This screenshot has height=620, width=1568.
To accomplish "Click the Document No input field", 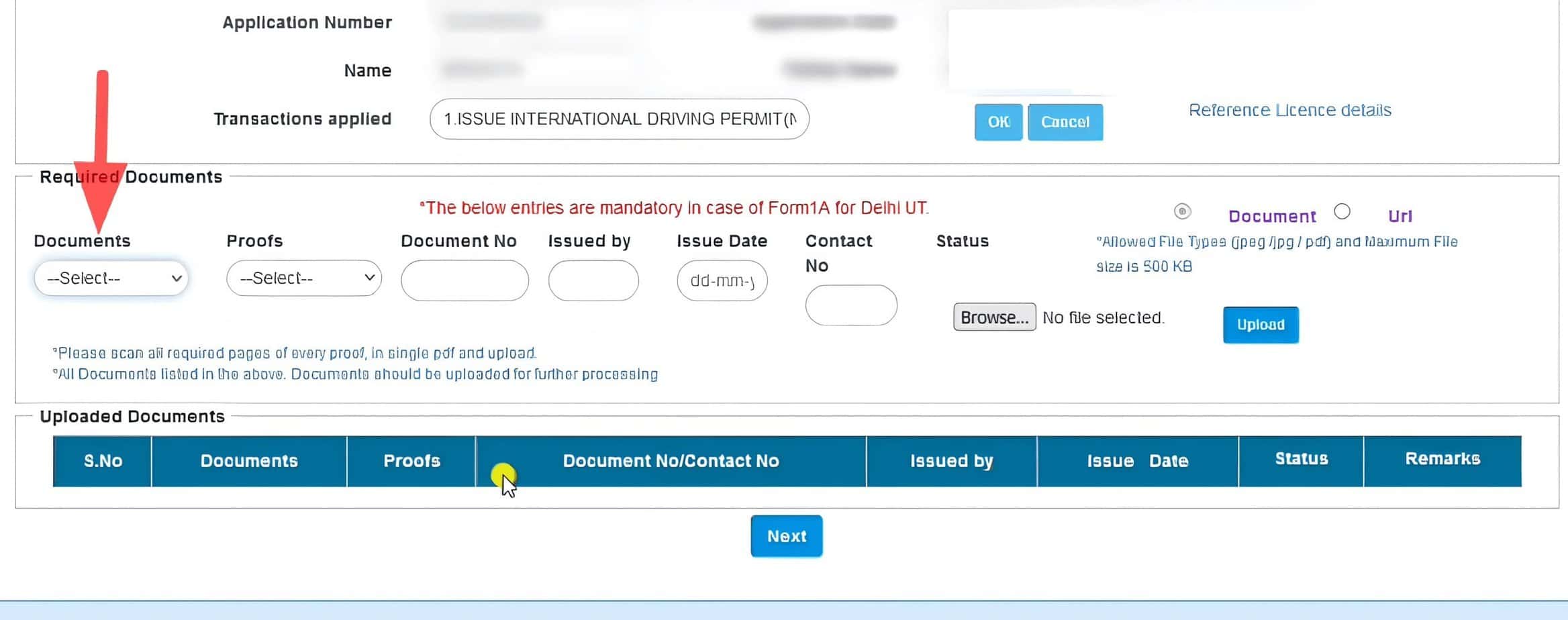I will tap(464, 280).
